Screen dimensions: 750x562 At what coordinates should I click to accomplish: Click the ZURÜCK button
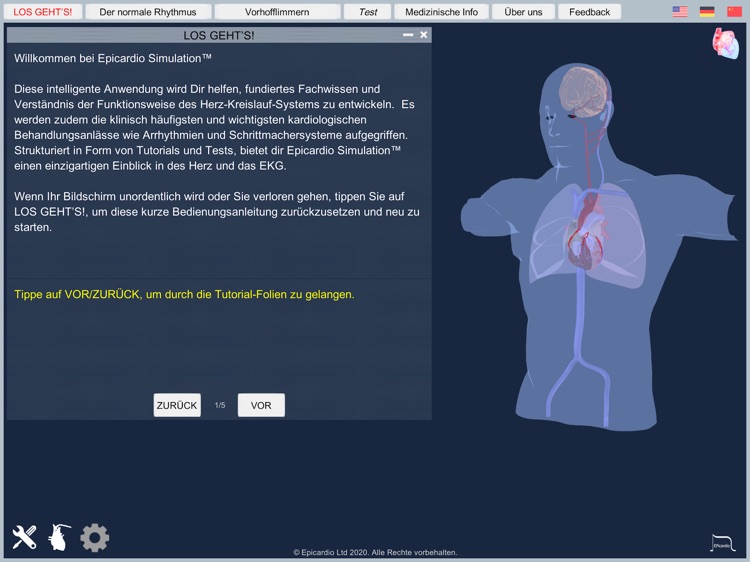177,405
